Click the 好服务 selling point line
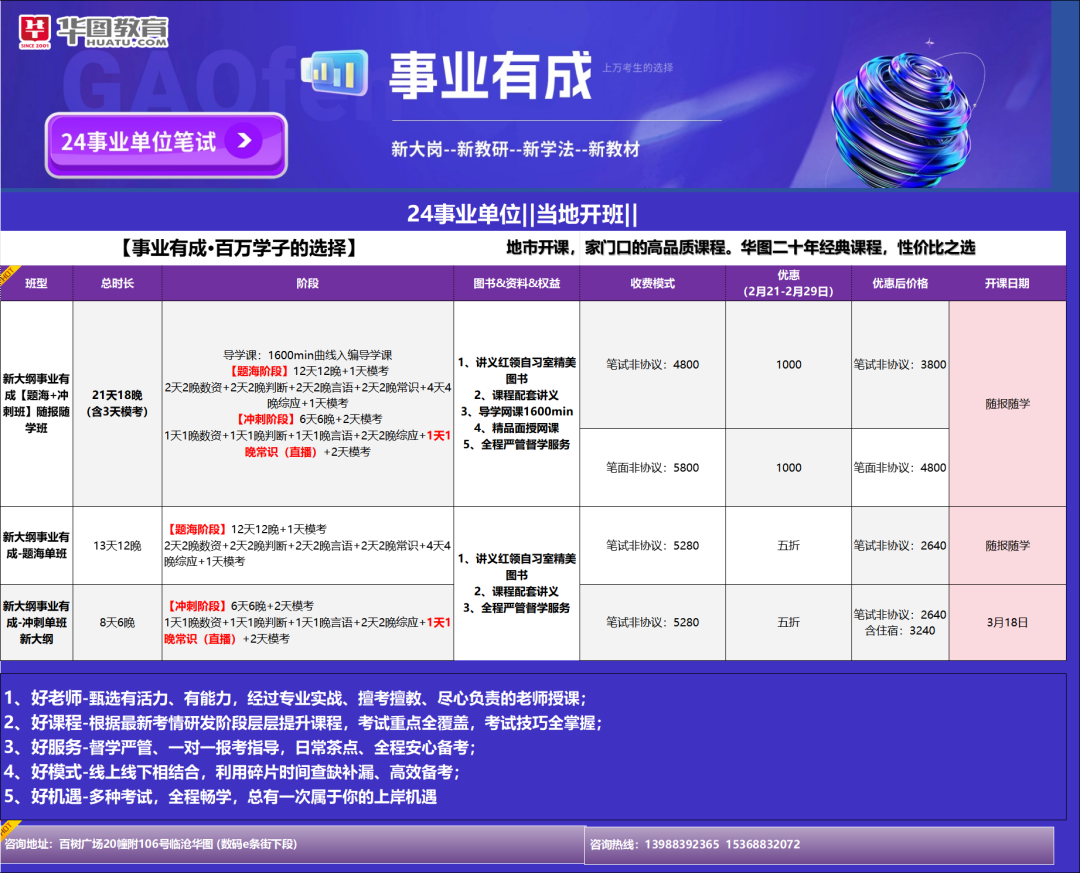 point(240,748)
